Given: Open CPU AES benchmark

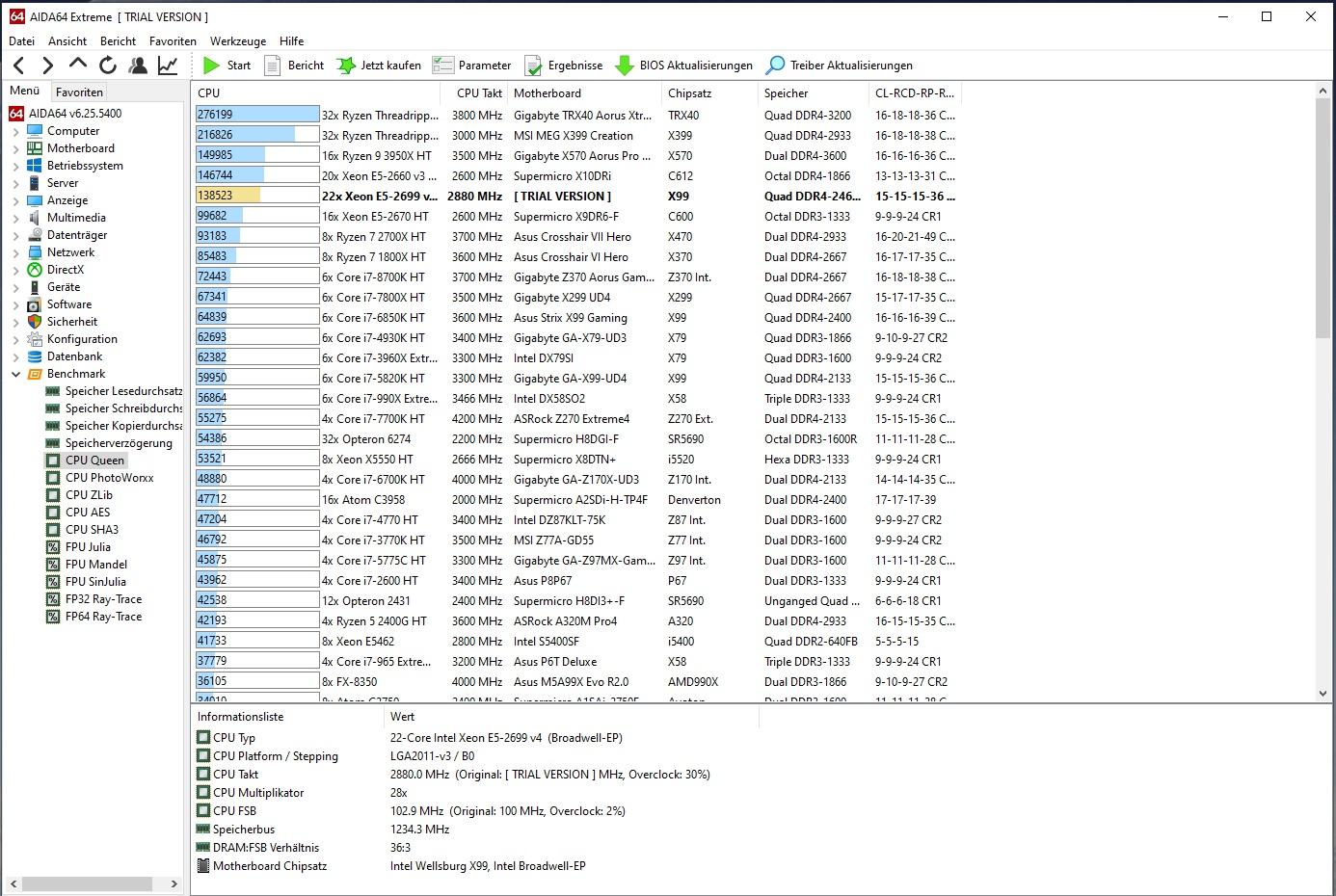Looking at the screenshot, I should pos(88,513).
